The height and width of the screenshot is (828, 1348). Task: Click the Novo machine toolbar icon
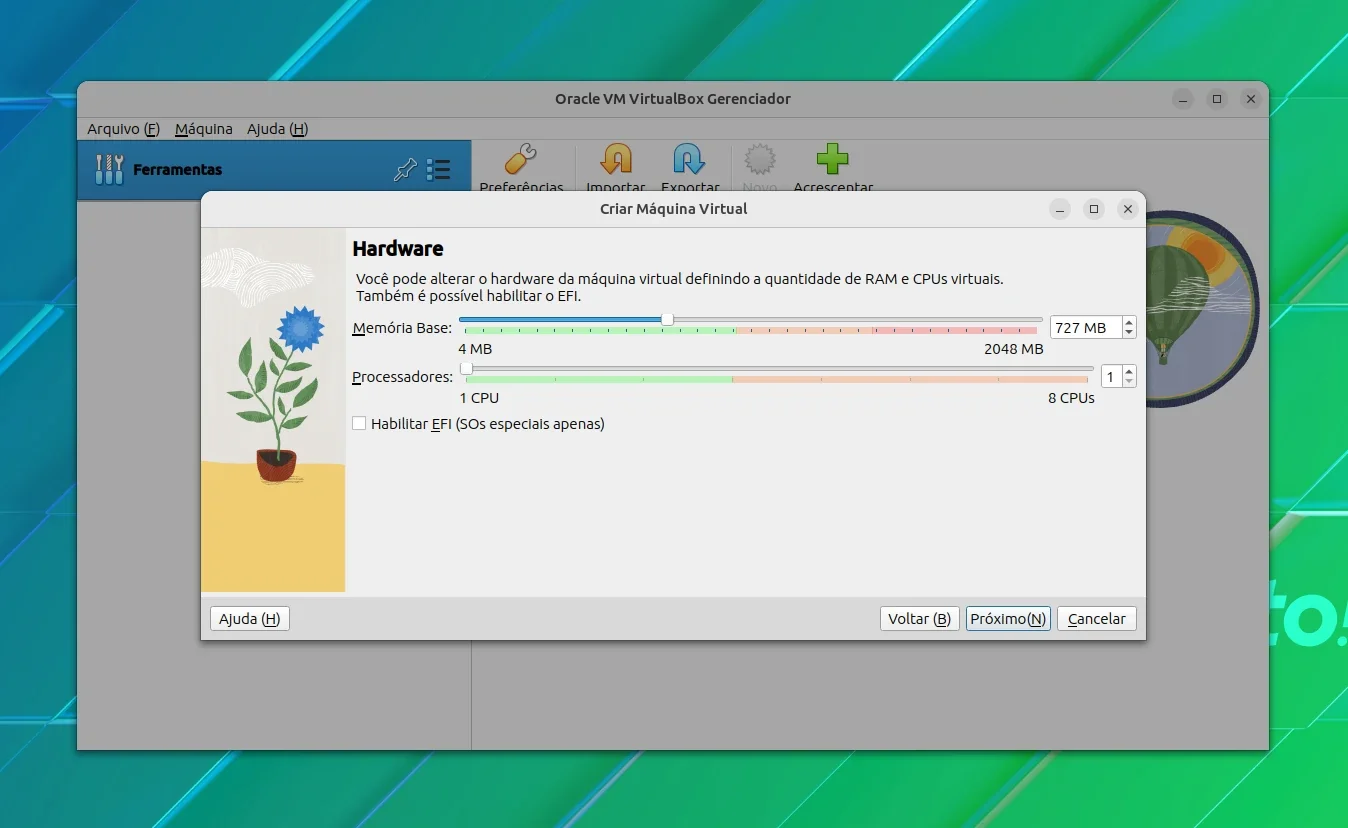pyautogui.click(x=760, y=160)
